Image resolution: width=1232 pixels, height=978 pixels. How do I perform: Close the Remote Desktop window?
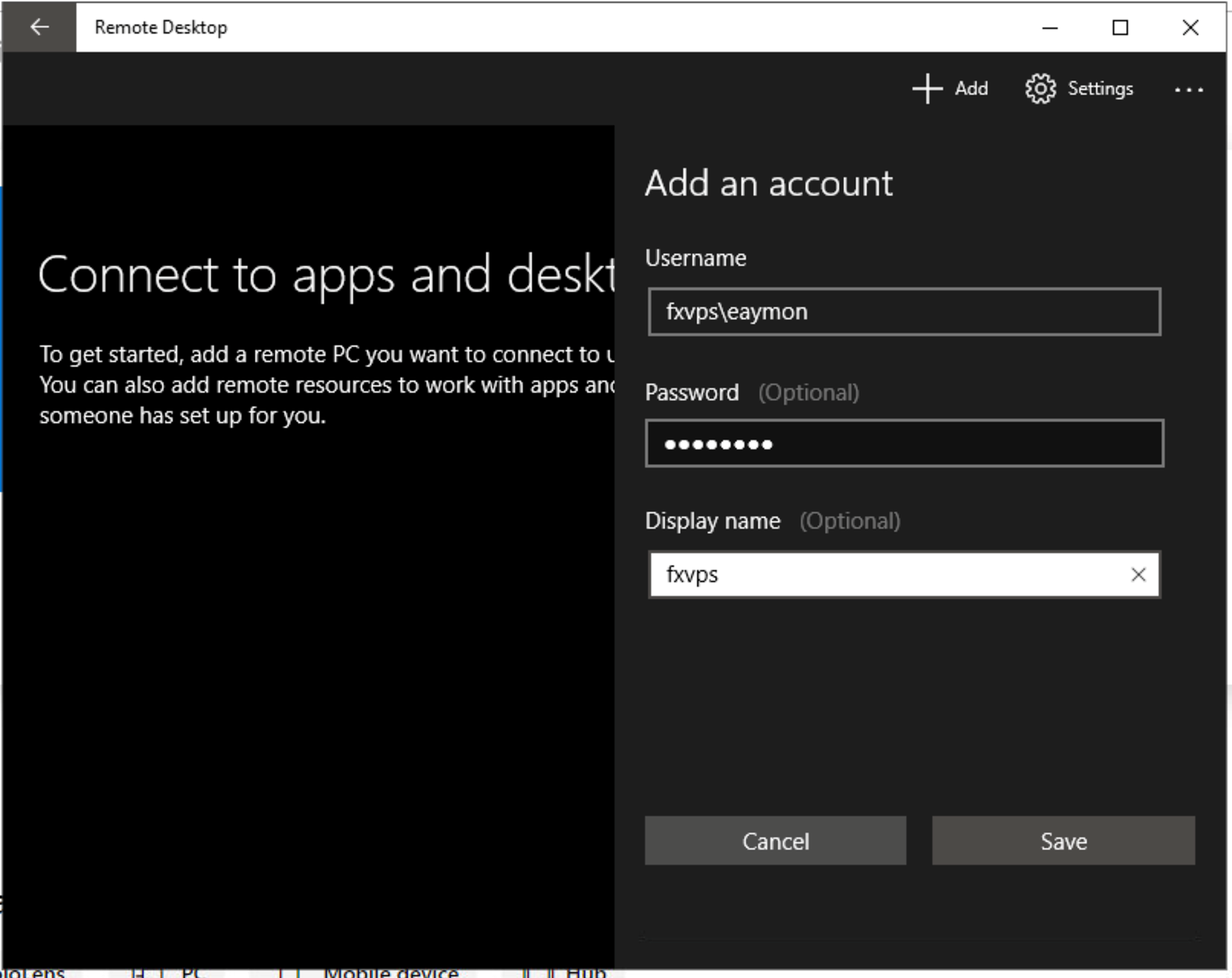tap(1190, 28)
